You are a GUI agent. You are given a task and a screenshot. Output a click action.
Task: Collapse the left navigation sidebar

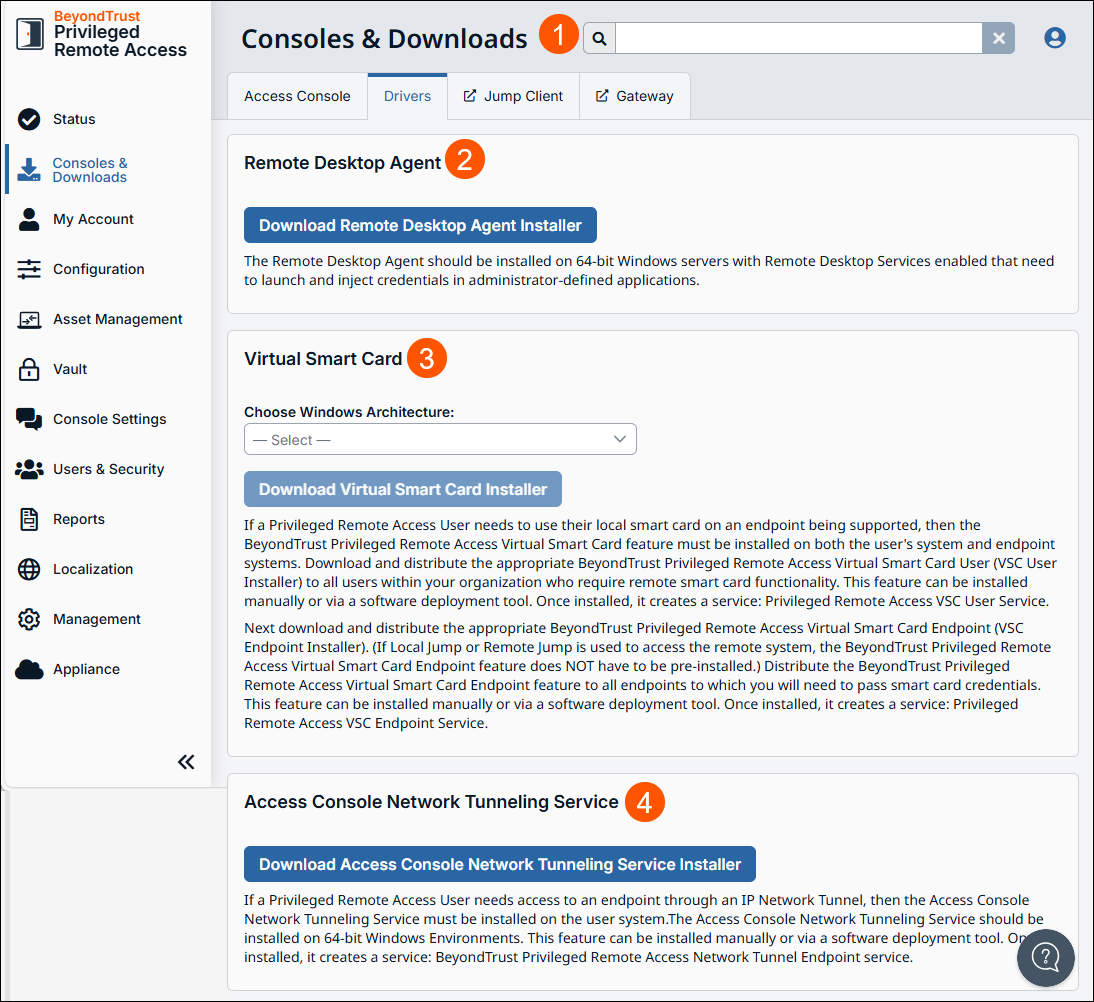(x=186, y=761)
